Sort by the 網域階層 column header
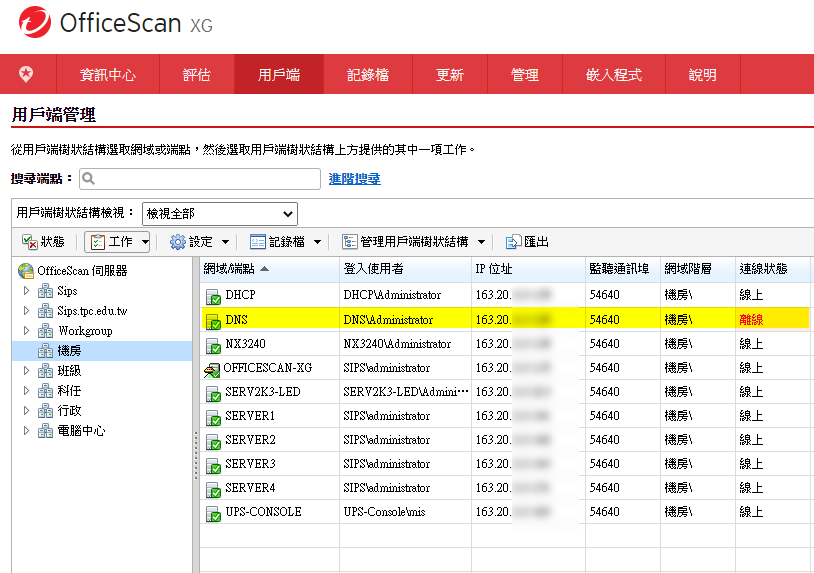The height and width of the screenshot is (573, 814). [x=698, y=269]
